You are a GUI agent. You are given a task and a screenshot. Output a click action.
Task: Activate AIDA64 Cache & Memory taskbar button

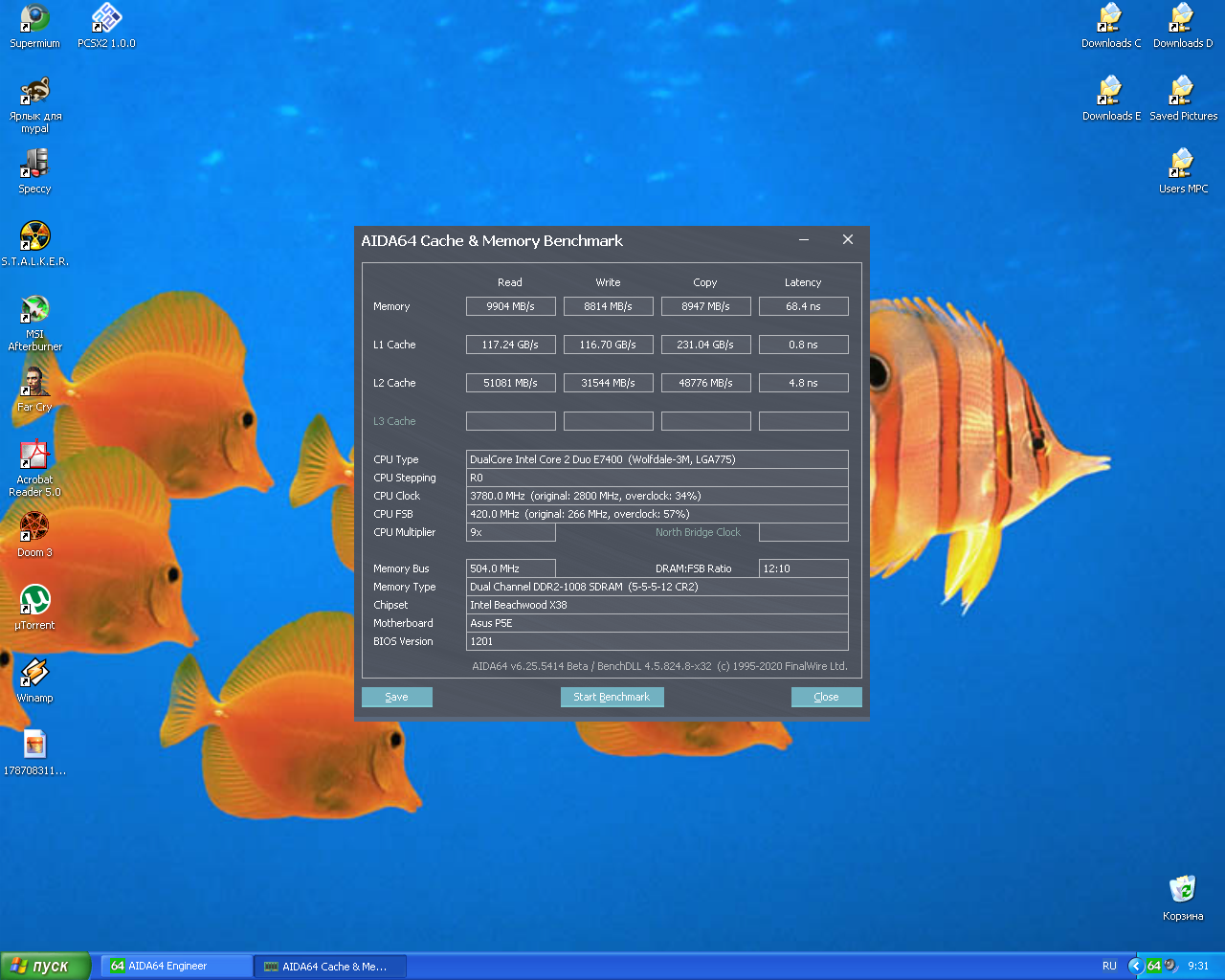[331, 967]
